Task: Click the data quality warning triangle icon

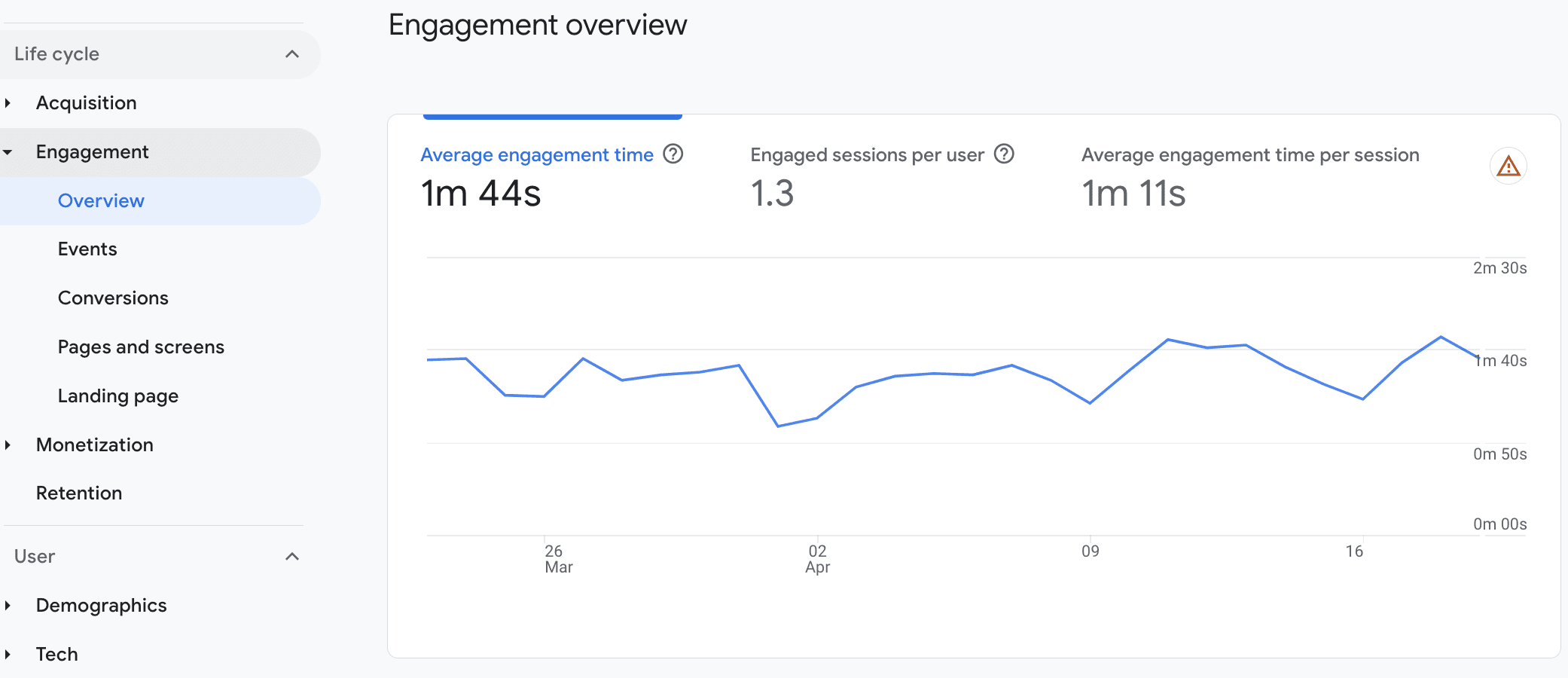Action: pos(1509,166)
